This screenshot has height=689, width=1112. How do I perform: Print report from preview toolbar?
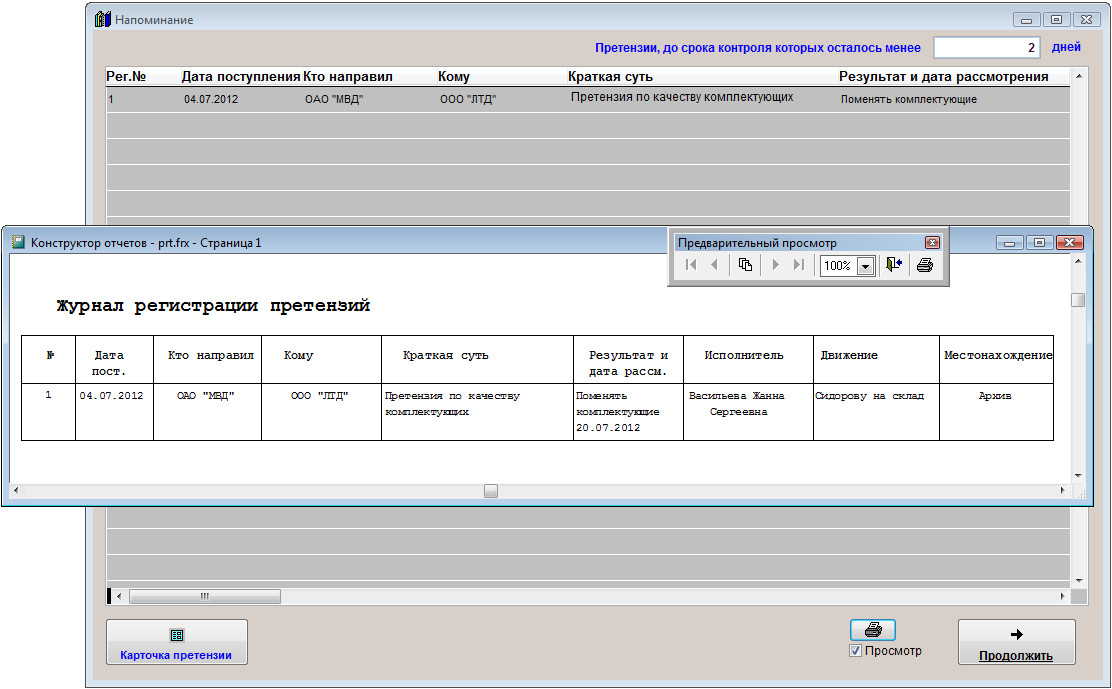point(925,265)
